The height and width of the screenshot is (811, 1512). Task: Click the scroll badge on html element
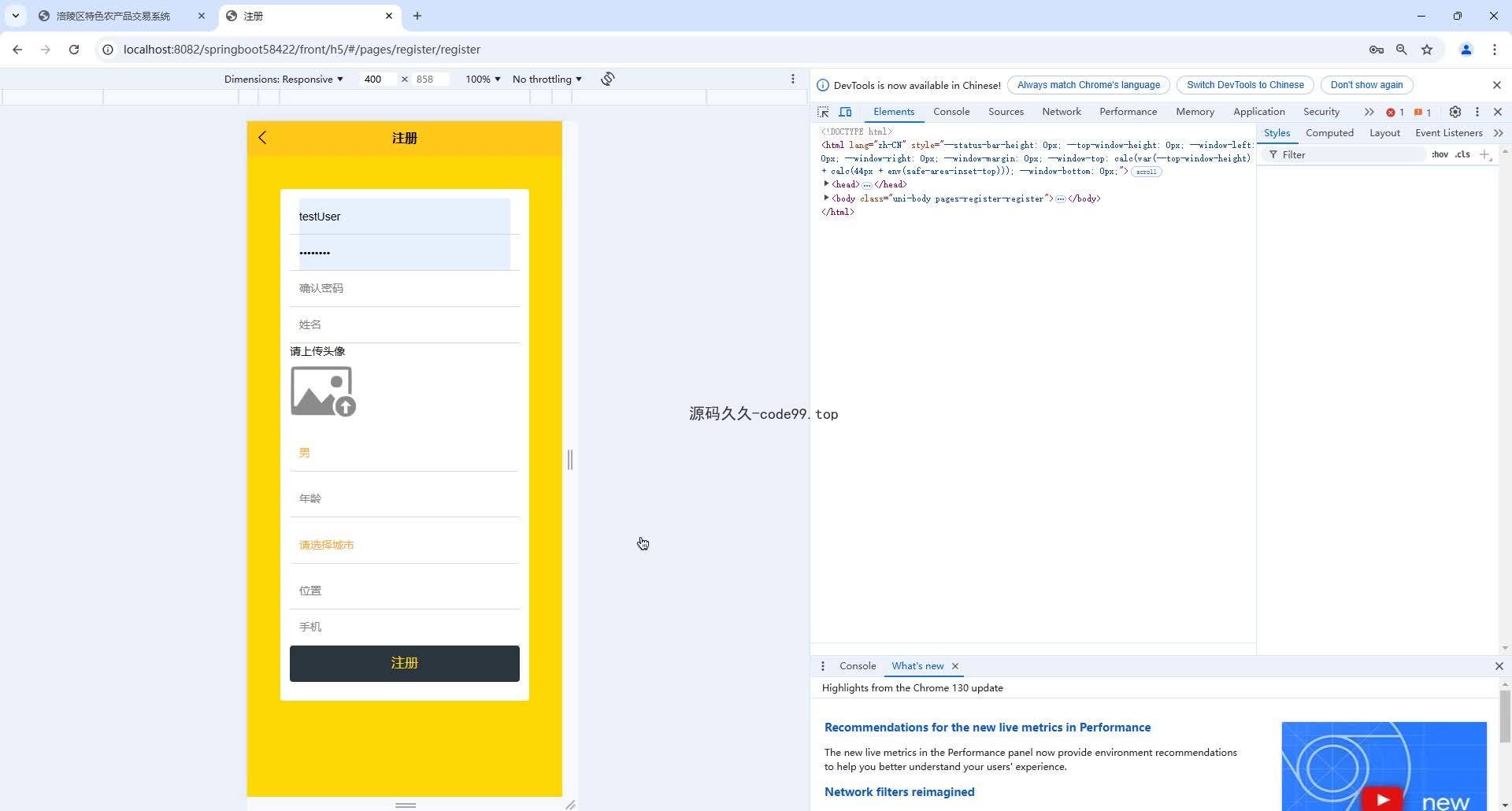(1146, 171)
